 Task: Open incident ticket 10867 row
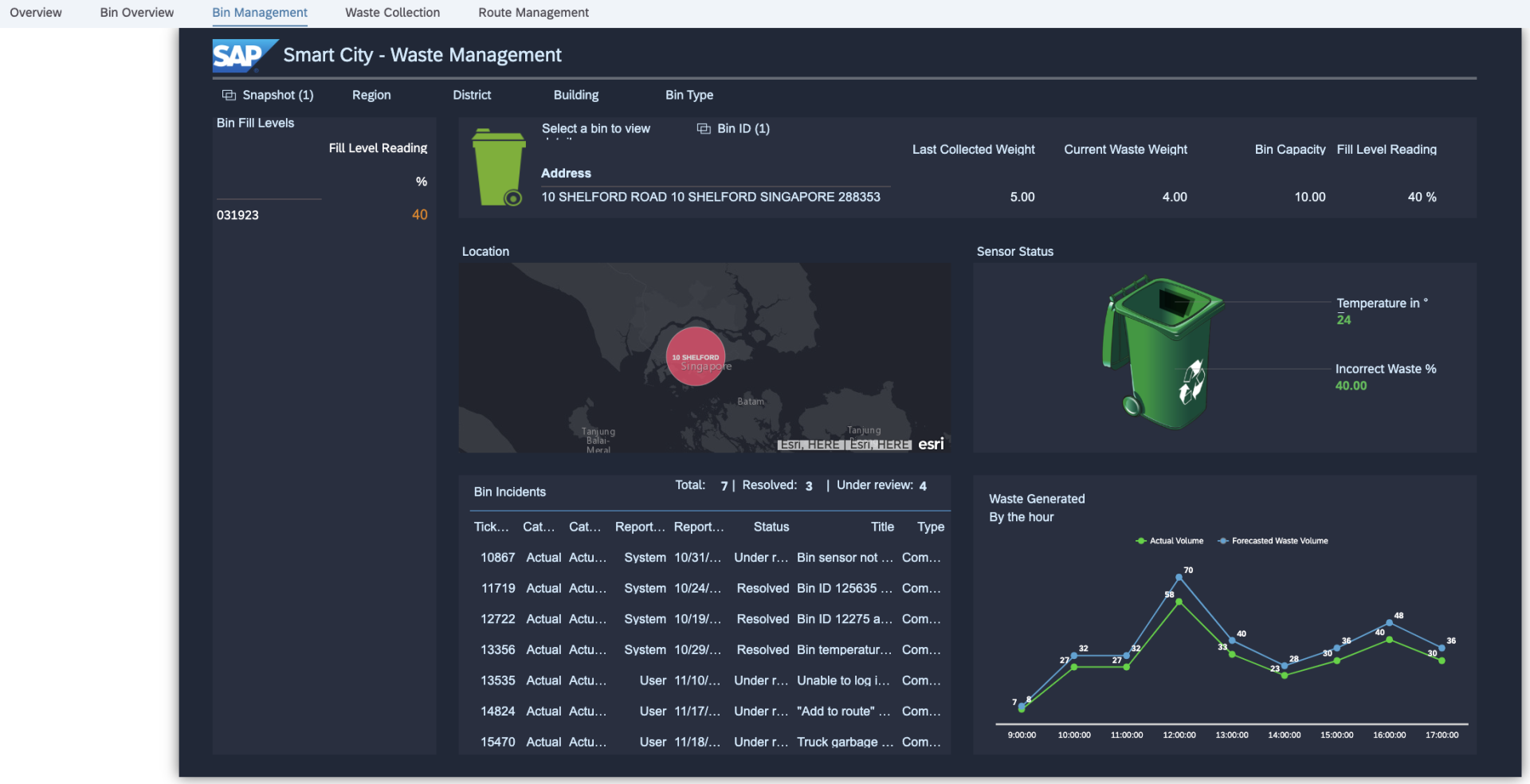497,558
